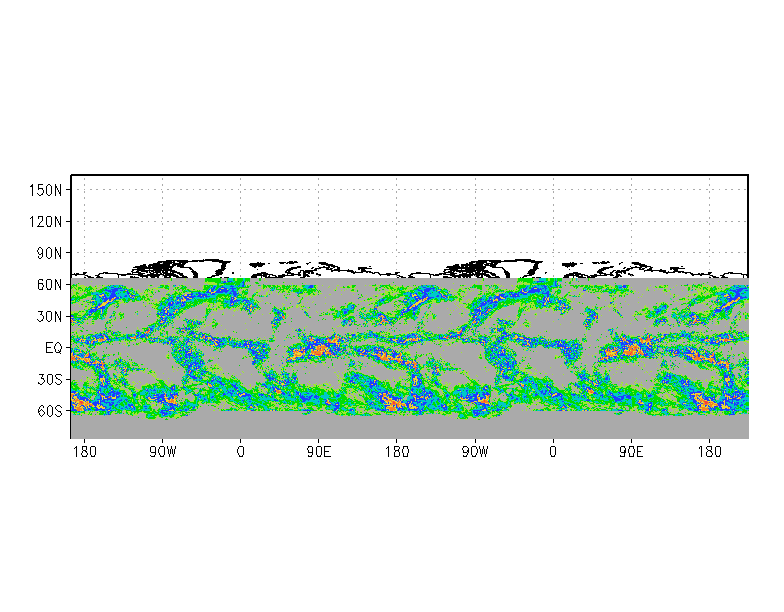784x612 pixels.
Task: Click the 30S latitude axis label
Action: point(49,380)
